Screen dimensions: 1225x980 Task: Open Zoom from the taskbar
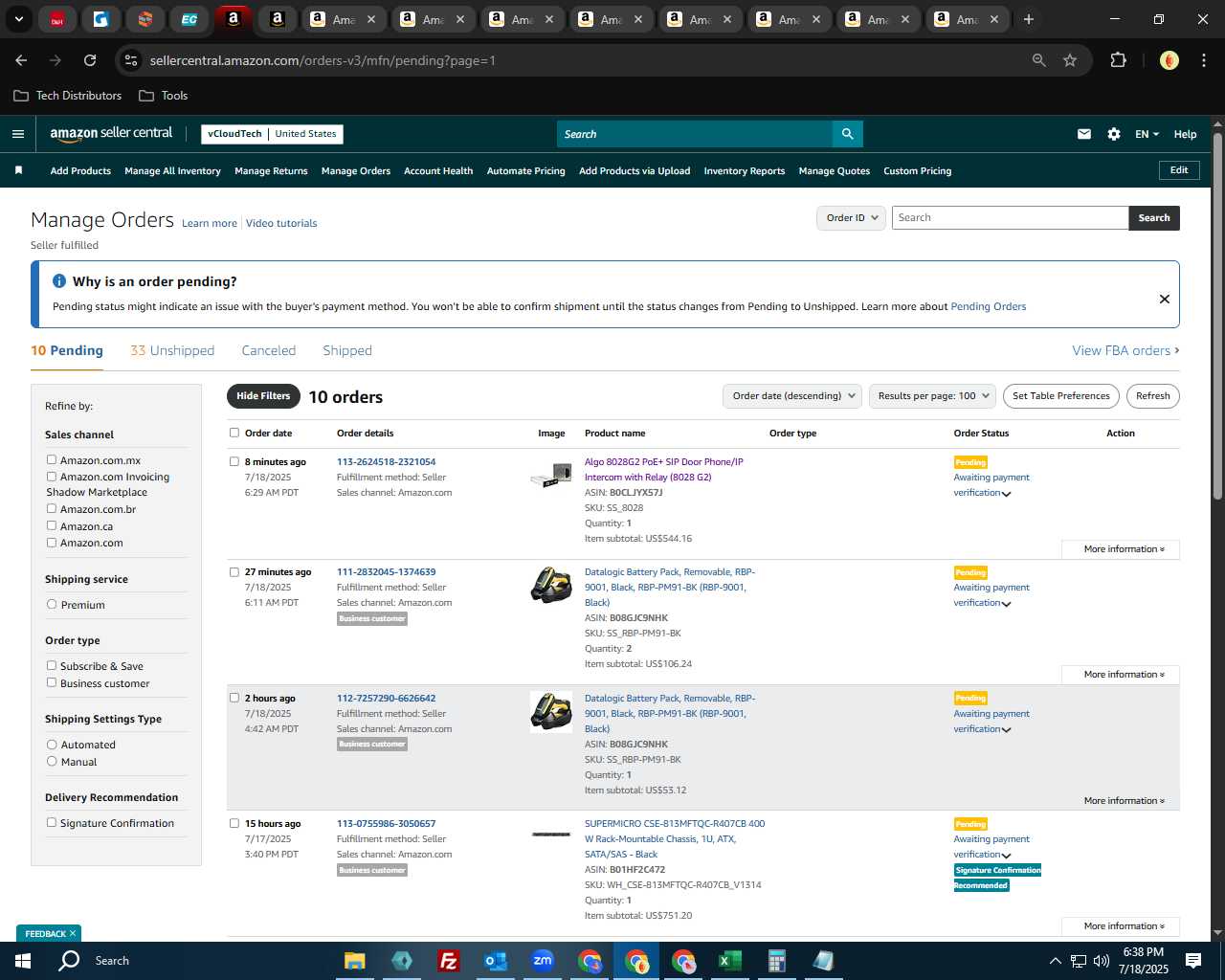(543, 961)
